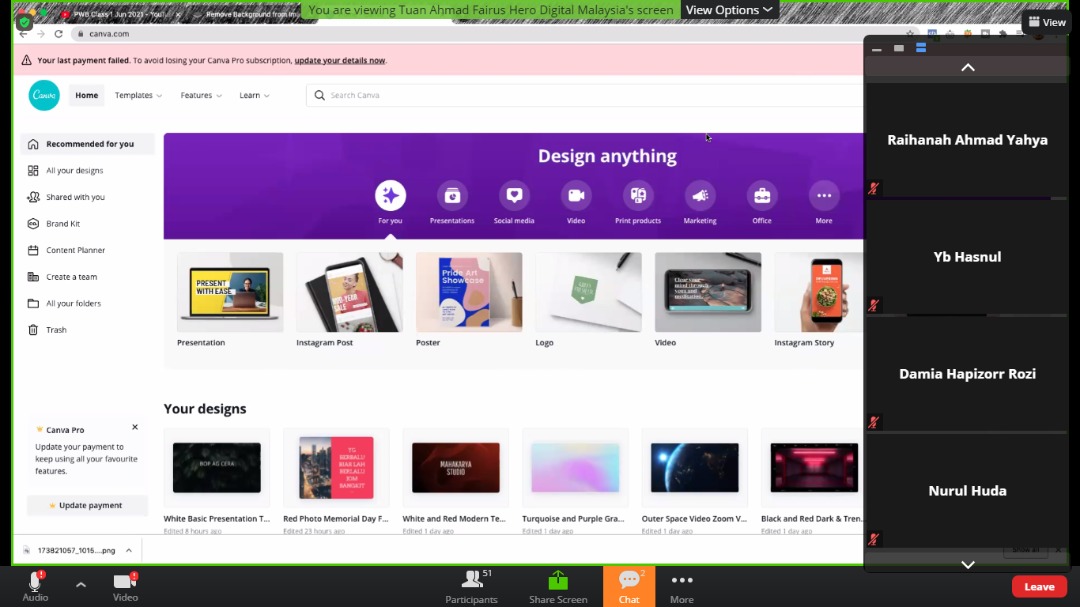Go to Content Planner in sidebar
Viewport: 1080px width, 607px height.
pyautogui.click(x=75, y=250)
